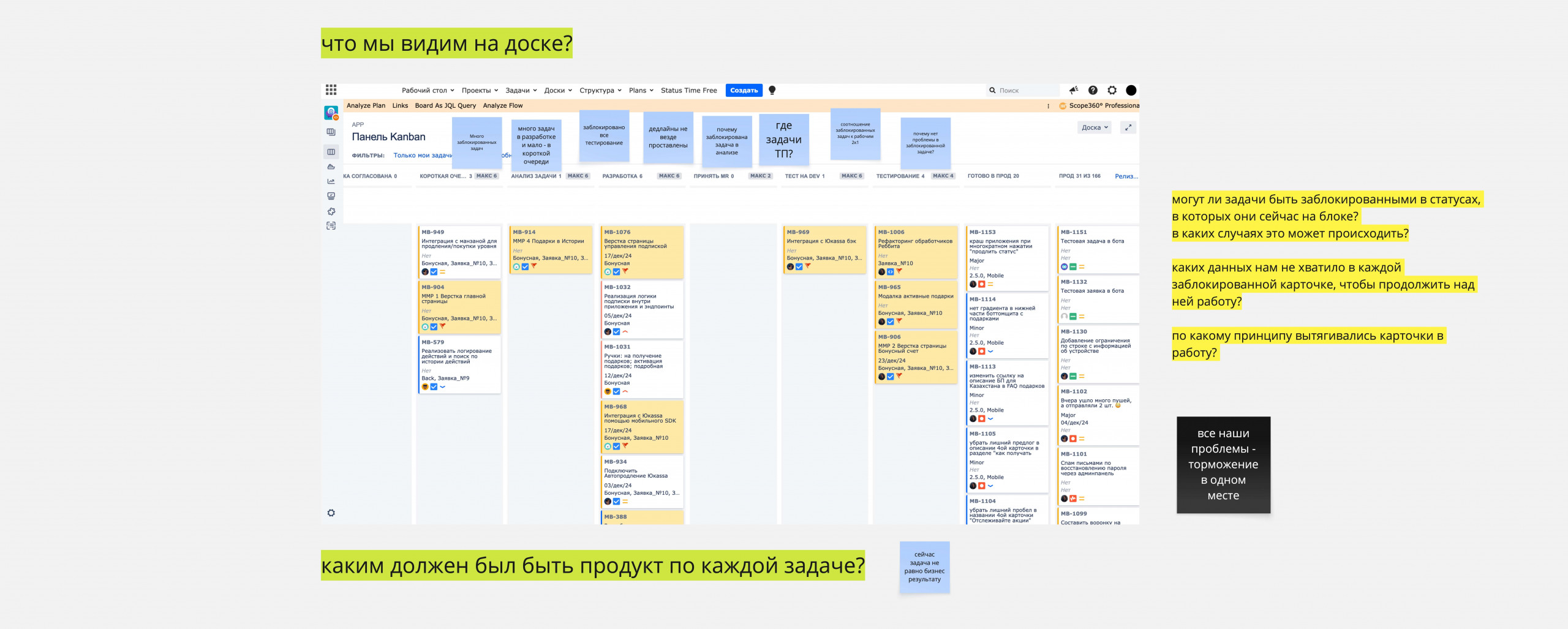
Task: Click the releases ship icon in sidebar
Action: pyautogui.click(x=331, y=167)
